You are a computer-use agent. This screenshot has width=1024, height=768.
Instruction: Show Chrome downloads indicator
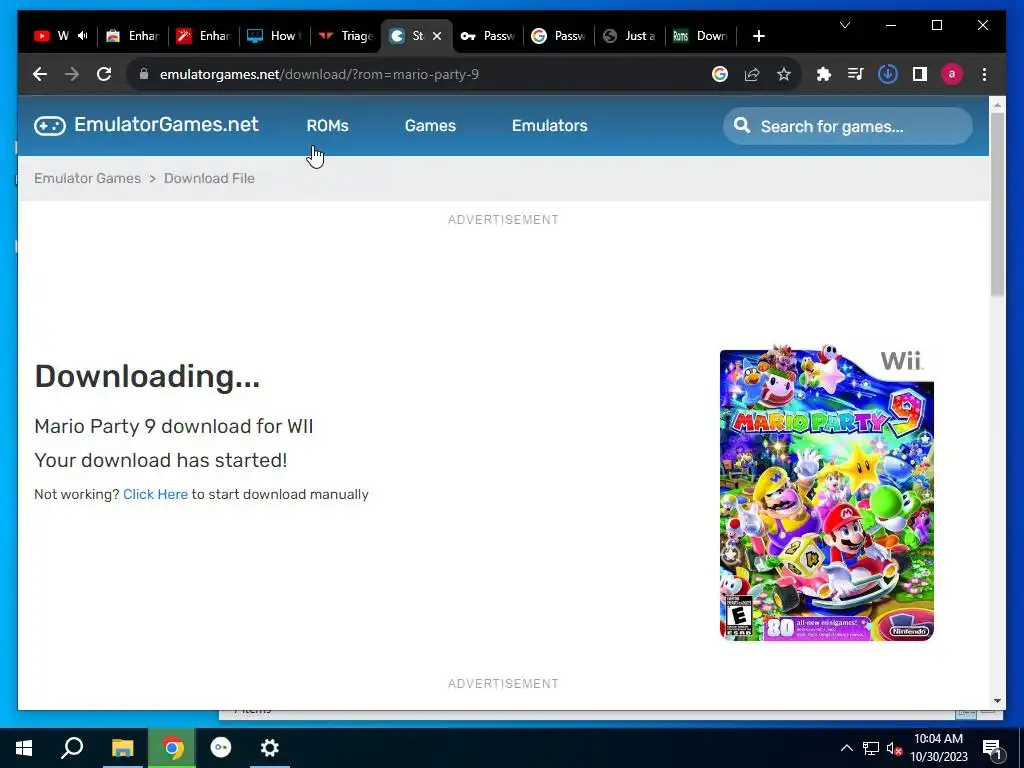(888, 74)
